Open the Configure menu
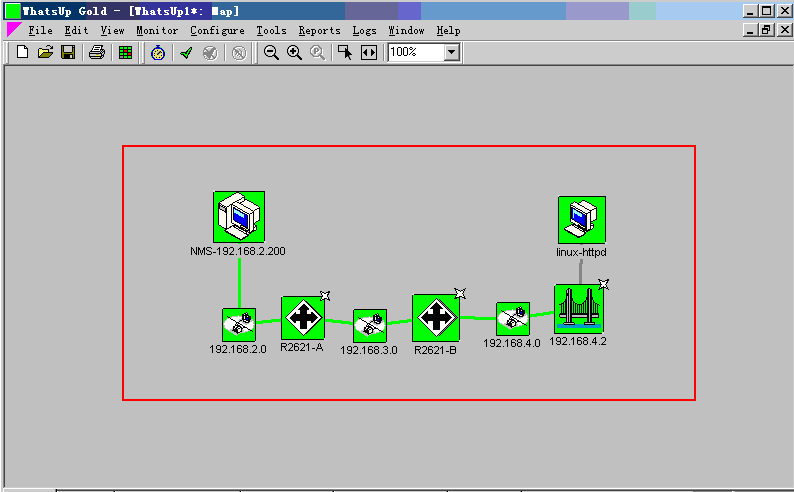The width and height of the screenshot is (794, 492). (x=217, y=30)
